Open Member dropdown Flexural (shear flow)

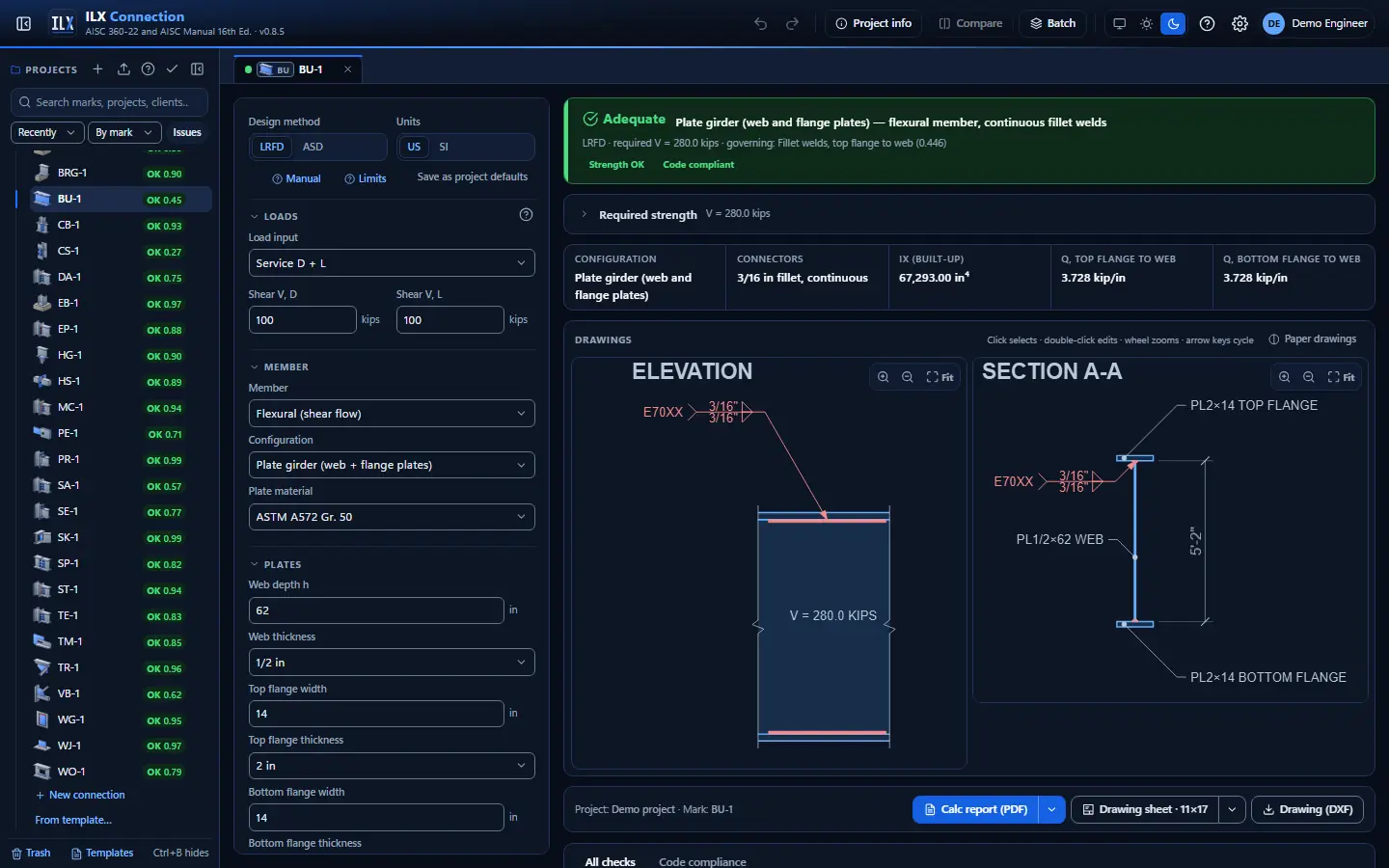pyautogui.click(x=392, y=414)
